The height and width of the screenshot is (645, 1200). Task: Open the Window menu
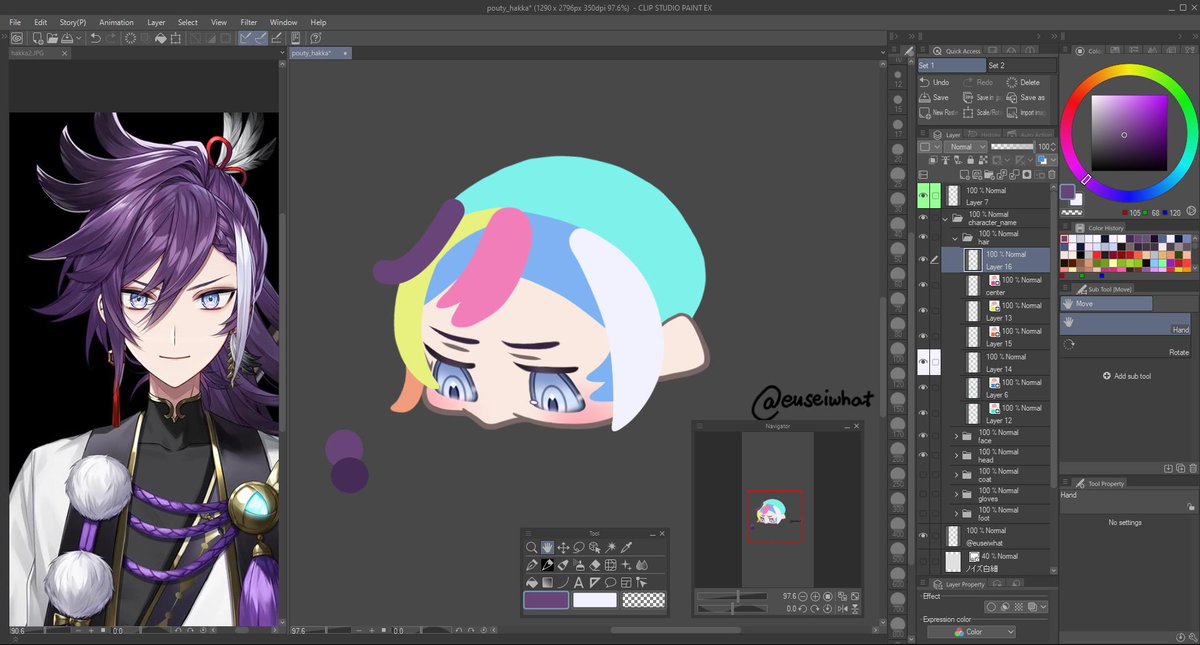tap(283, 22)
